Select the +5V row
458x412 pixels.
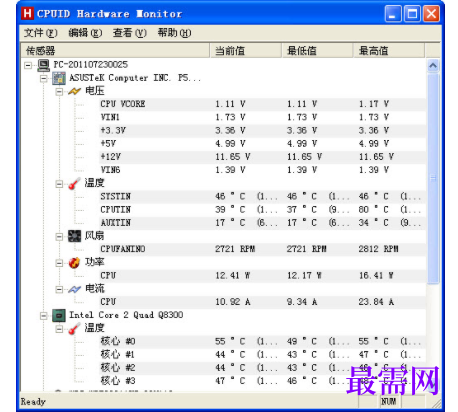[262, 144]
